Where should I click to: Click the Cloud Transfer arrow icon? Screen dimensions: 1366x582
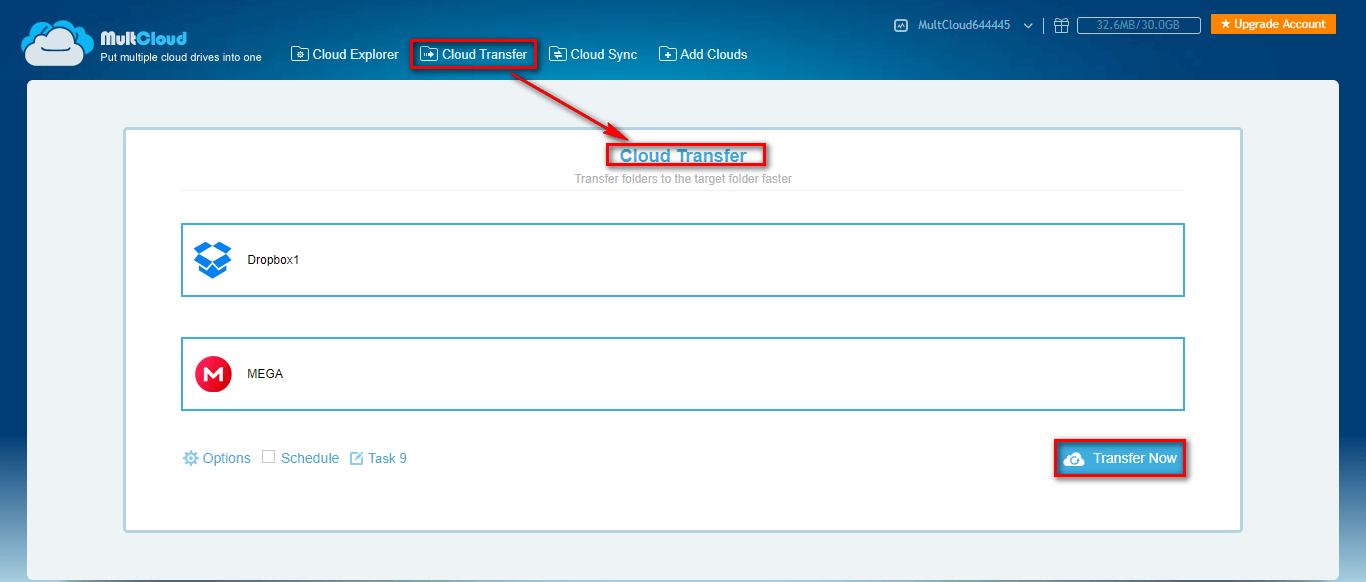tap(430, 54)
